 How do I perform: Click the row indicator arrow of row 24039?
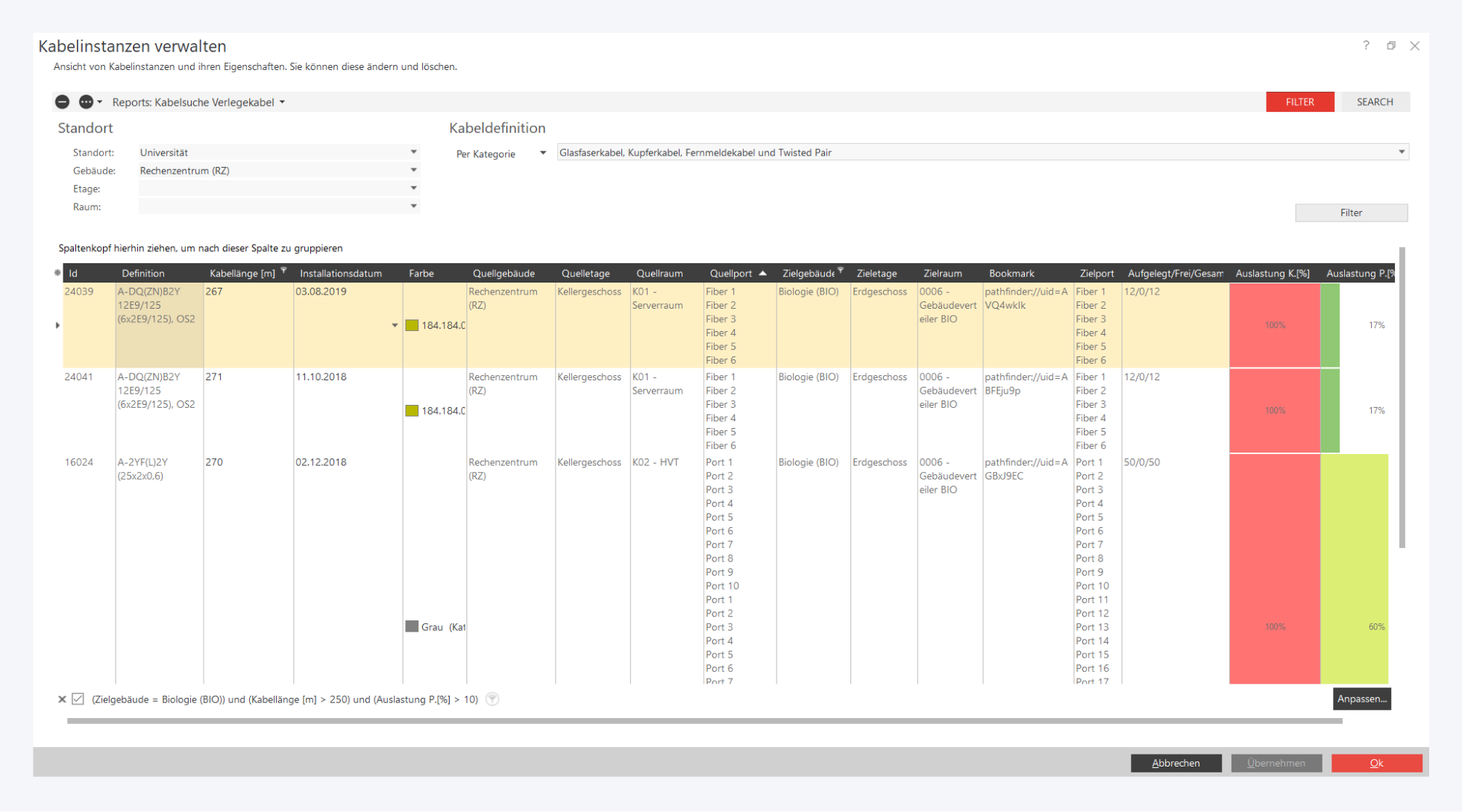pos(57,325)
